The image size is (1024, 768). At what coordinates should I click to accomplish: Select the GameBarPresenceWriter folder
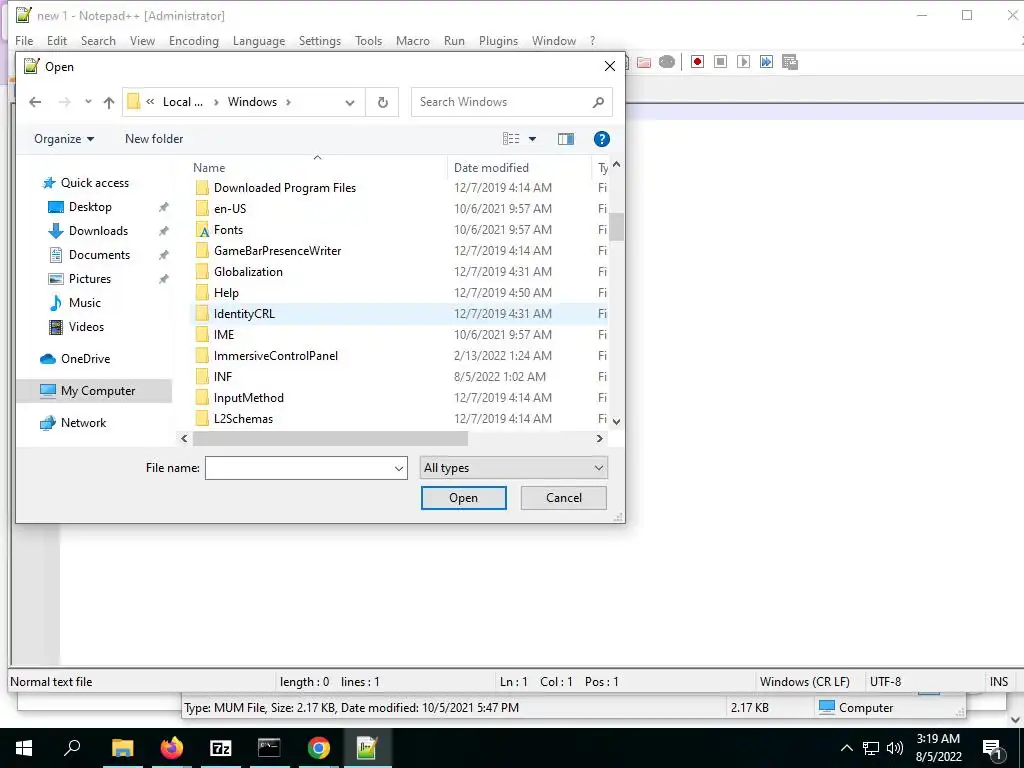coord(277,251)
